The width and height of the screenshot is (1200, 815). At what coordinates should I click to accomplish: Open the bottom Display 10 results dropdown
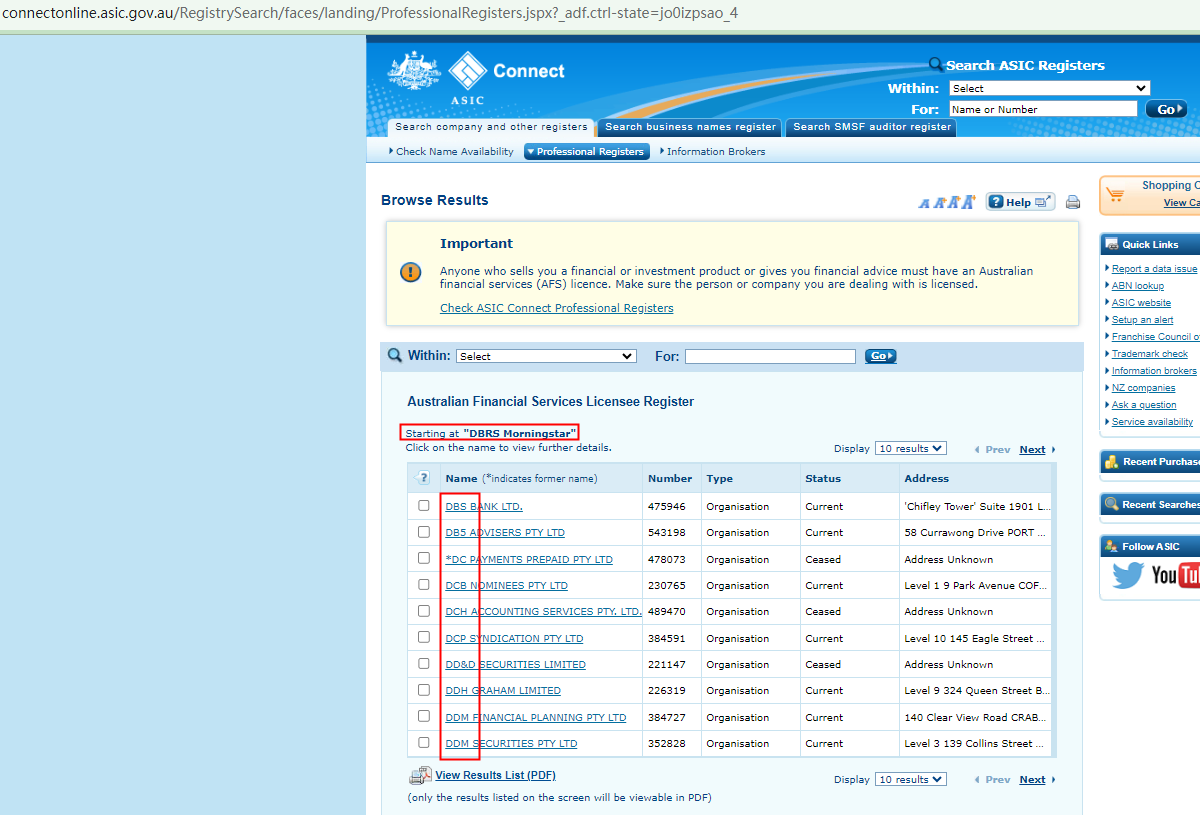point(910,780)
